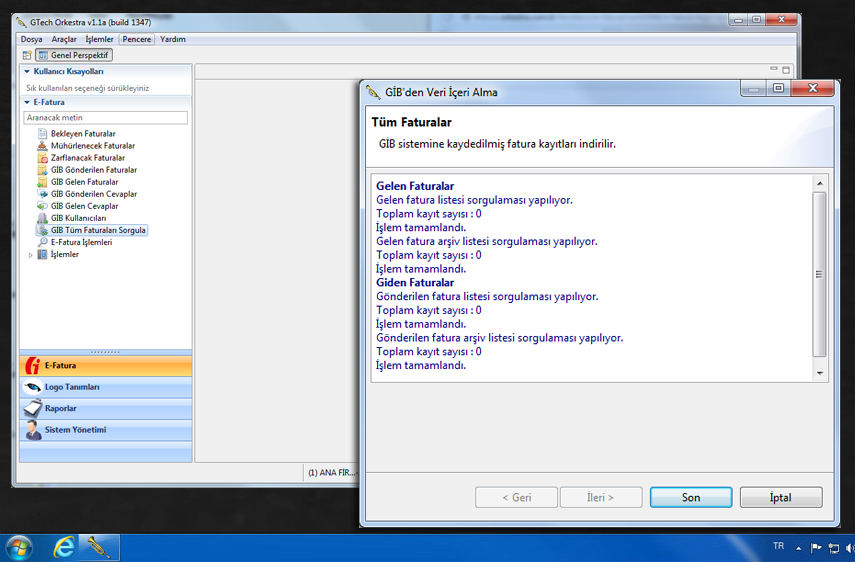Viewport: 855px width, 562px height.
Task: Open the Logo Tanımları sidebar section
Action: (106, 387)
